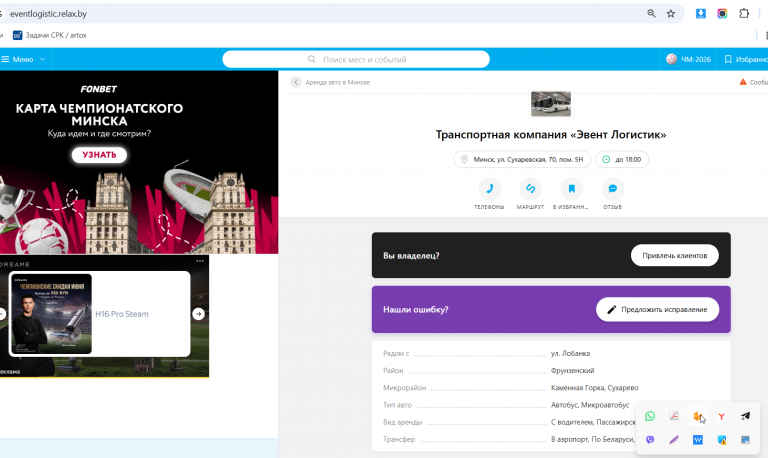Open the blue waveform tray icon
This screenshot has height=458, width=768.
pos(698,440)
